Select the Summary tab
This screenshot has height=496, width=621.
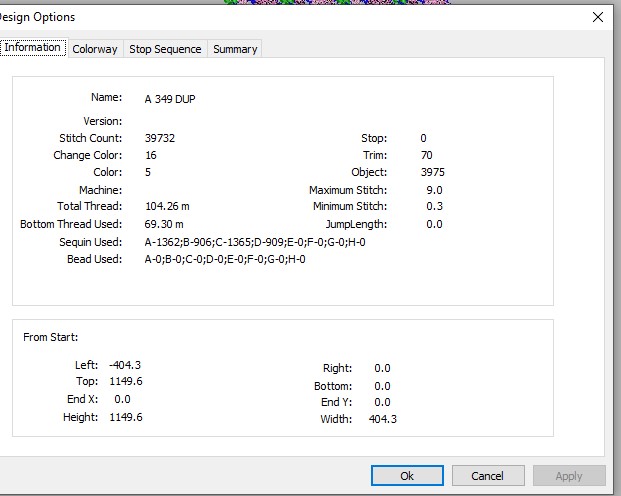235,49
